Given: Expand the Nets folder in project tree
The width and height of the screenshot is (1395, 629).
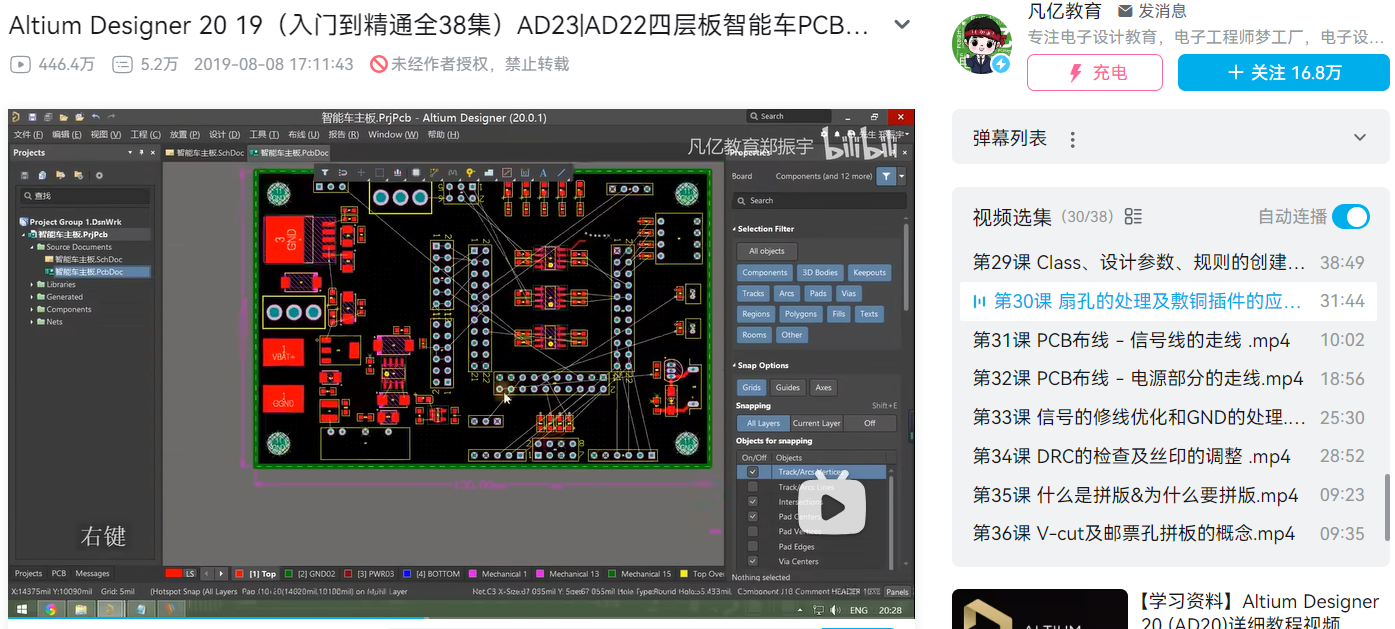Looking at the screenshot, I should (x=32, y=322).
